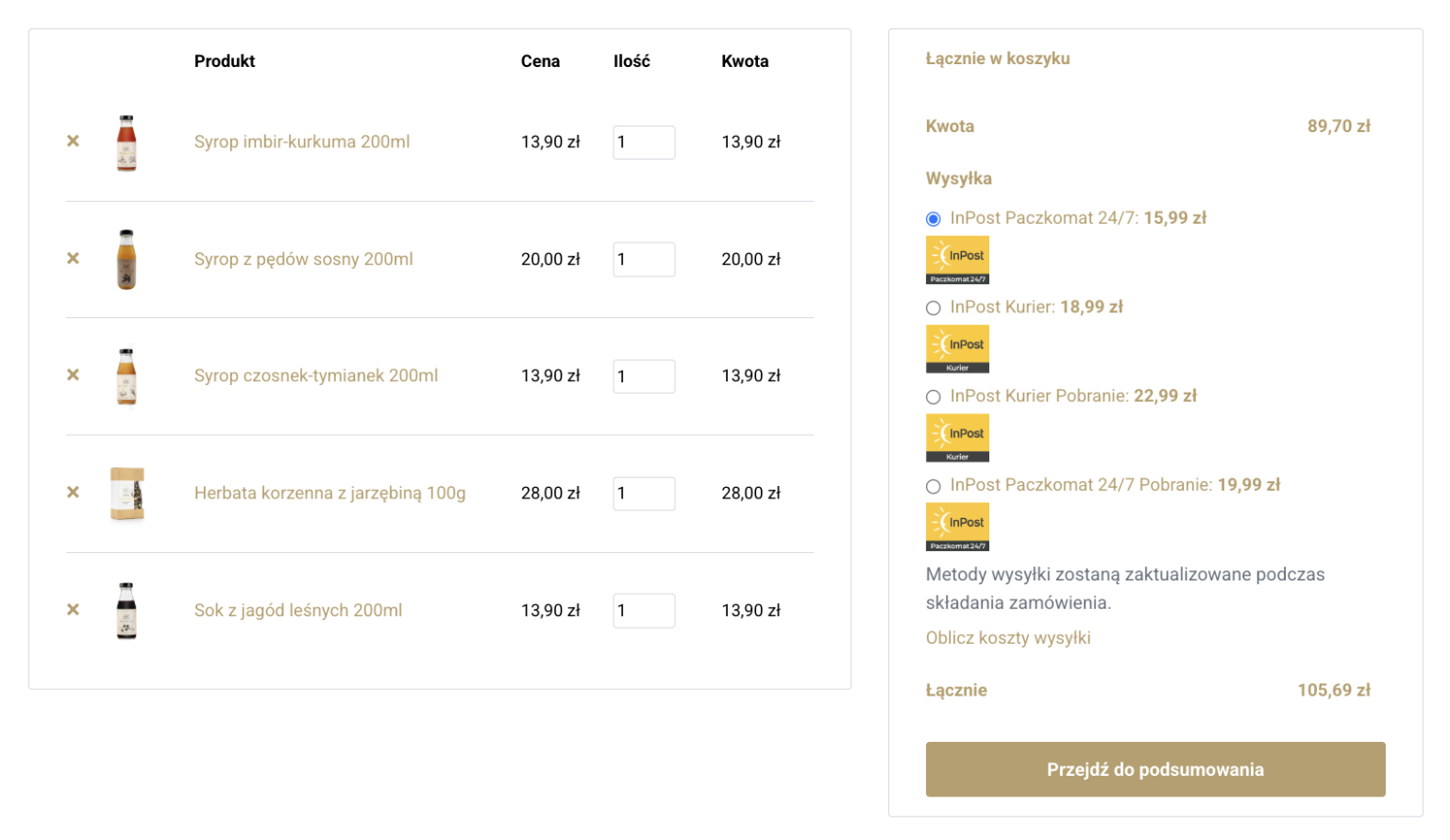The height and width of the screenshot is (840, 1450).
Task: Click quantity field for Sok z jagód leśnych
Action: 643,611
